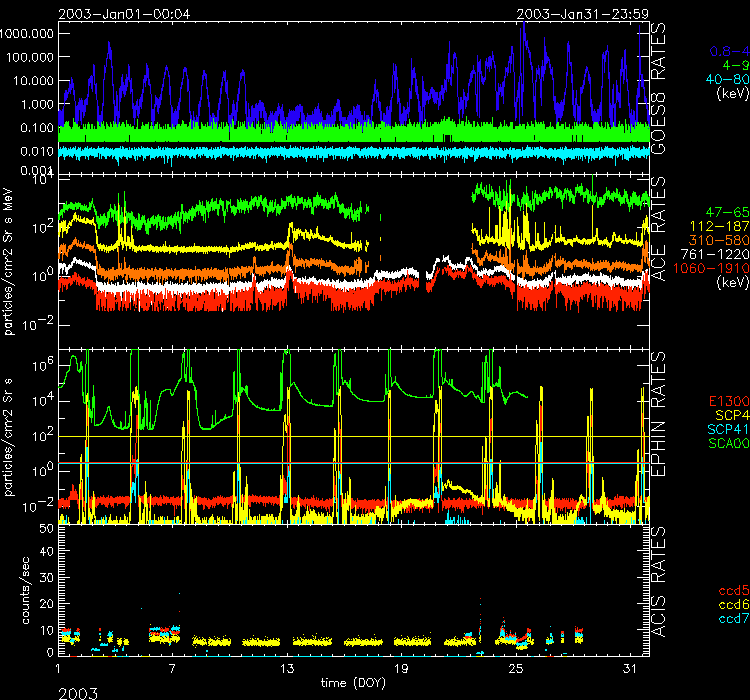
Task: Click the end date 2003-Jan31-23:59 header
Action: [x=582, y=14]
